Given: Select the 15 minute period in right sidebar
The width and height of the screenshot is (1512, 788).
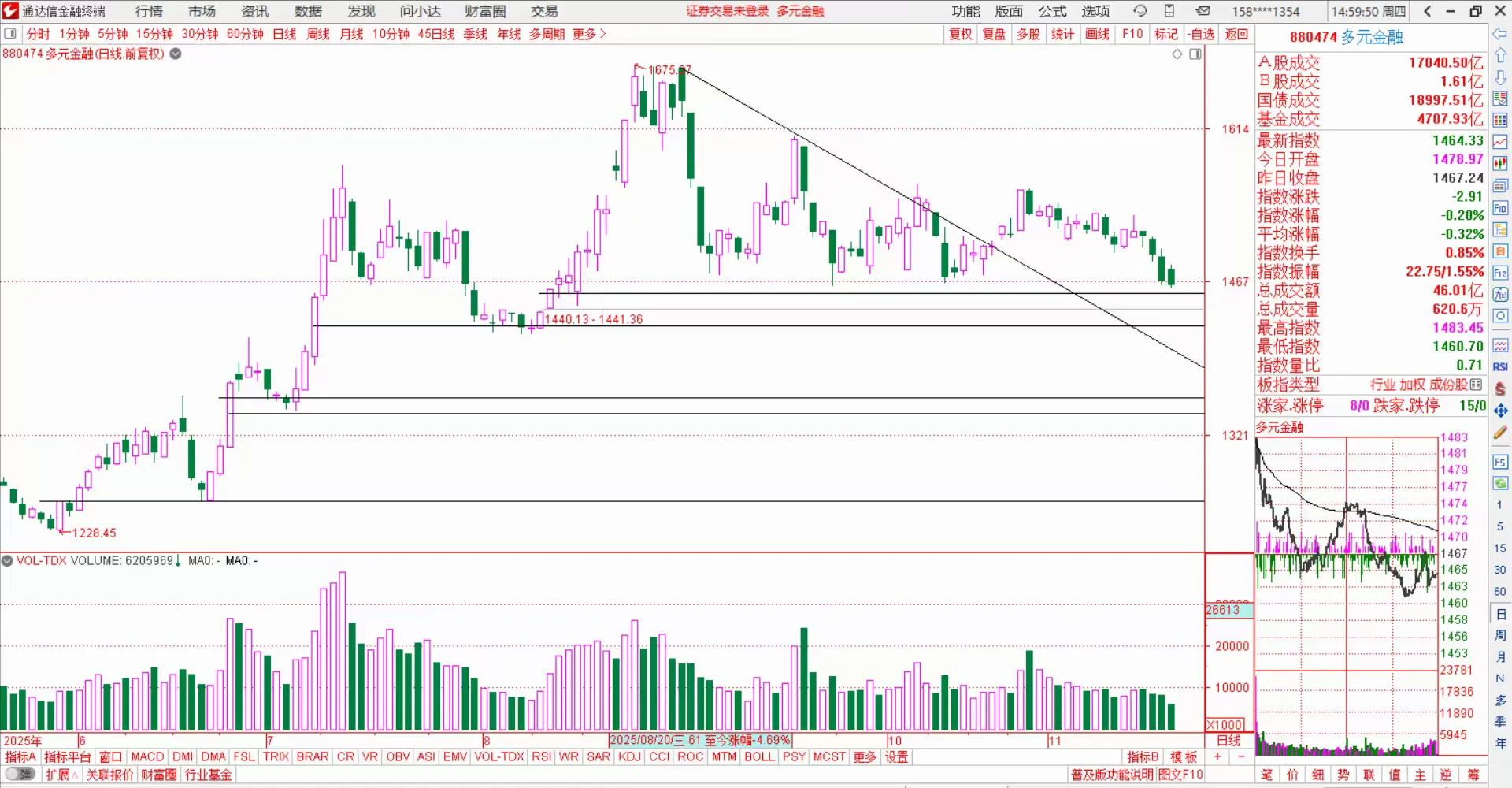Looking at the screenshot, I should (x=1500, y=548).
